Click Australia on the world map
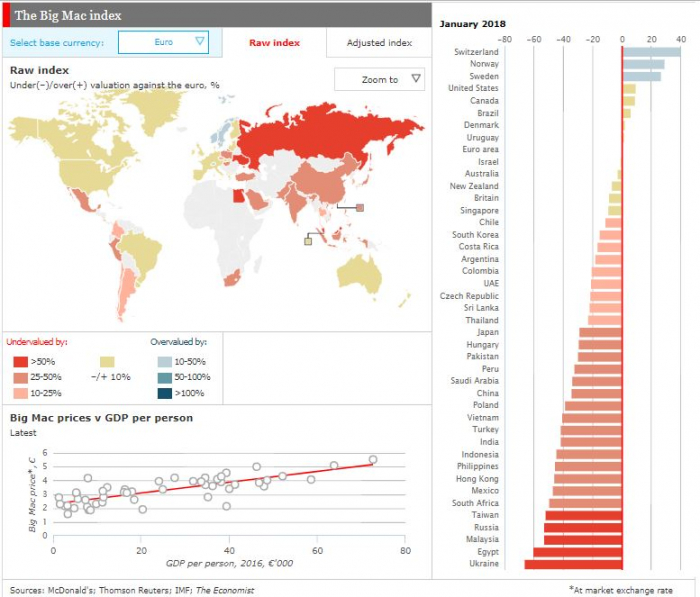Image resolution: width=700 pixels, height=597 pixels. (x=359, y=275)
